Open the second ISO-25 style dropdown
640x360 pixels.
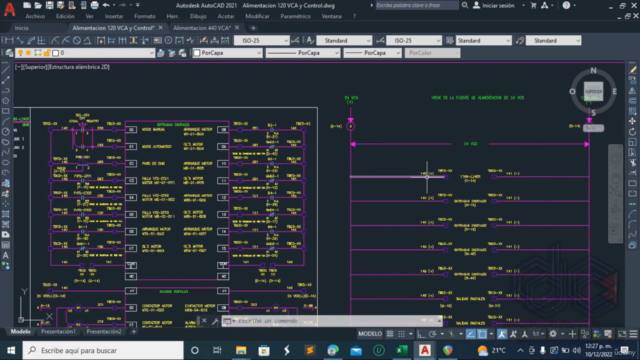(x=414, y=40)
